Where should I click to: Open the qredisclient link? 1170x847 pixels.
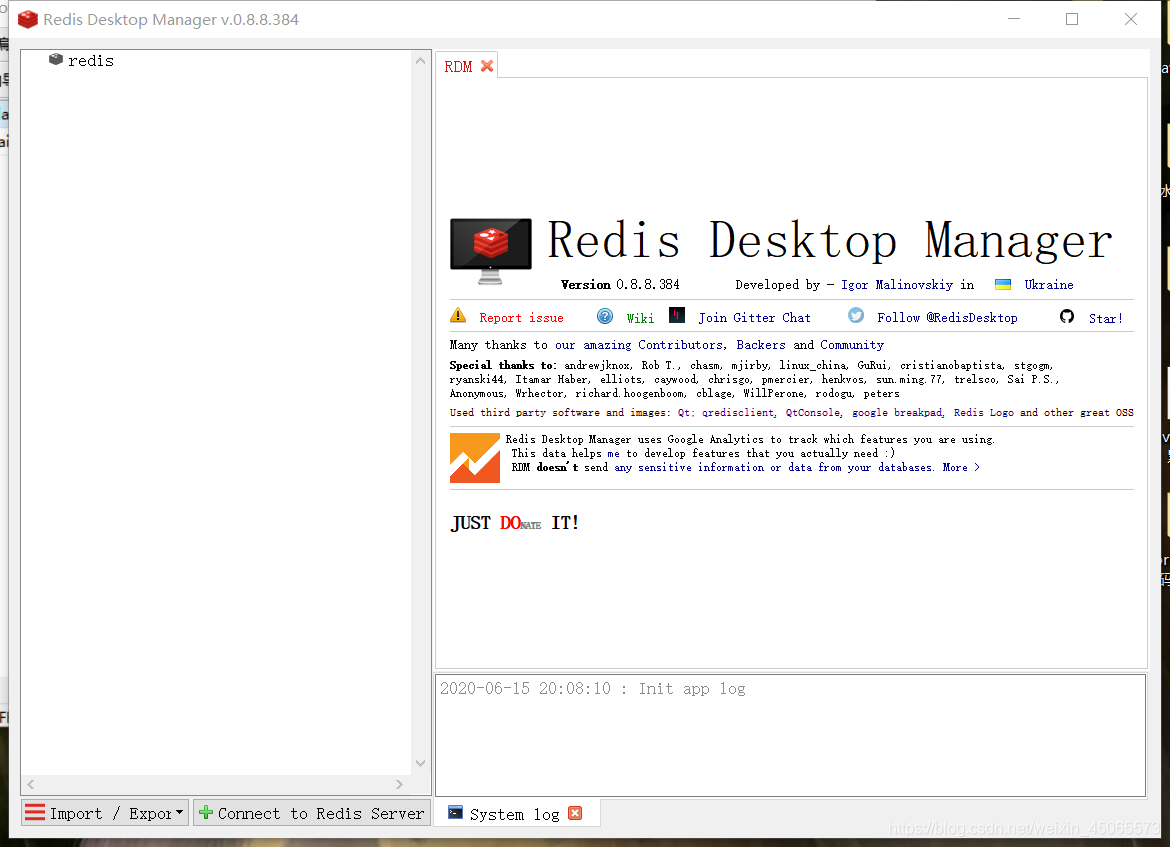pyautogui.click(x=738, y=413)
